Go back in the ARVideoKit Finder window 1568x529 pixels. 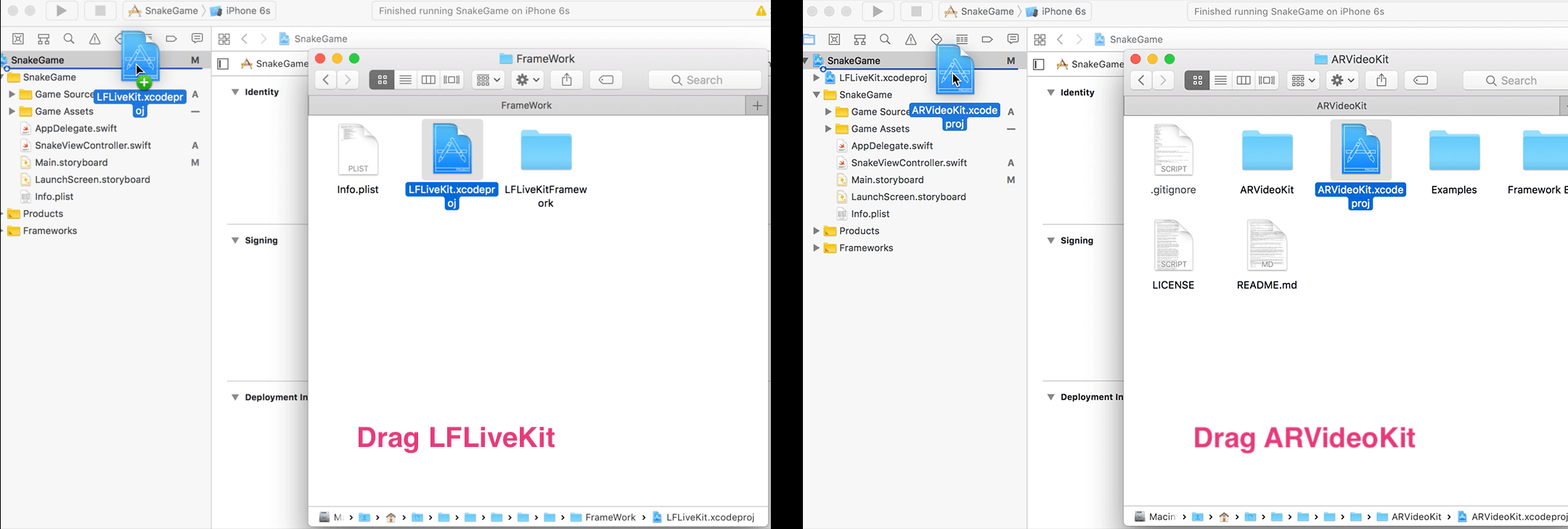(1141, 81)
